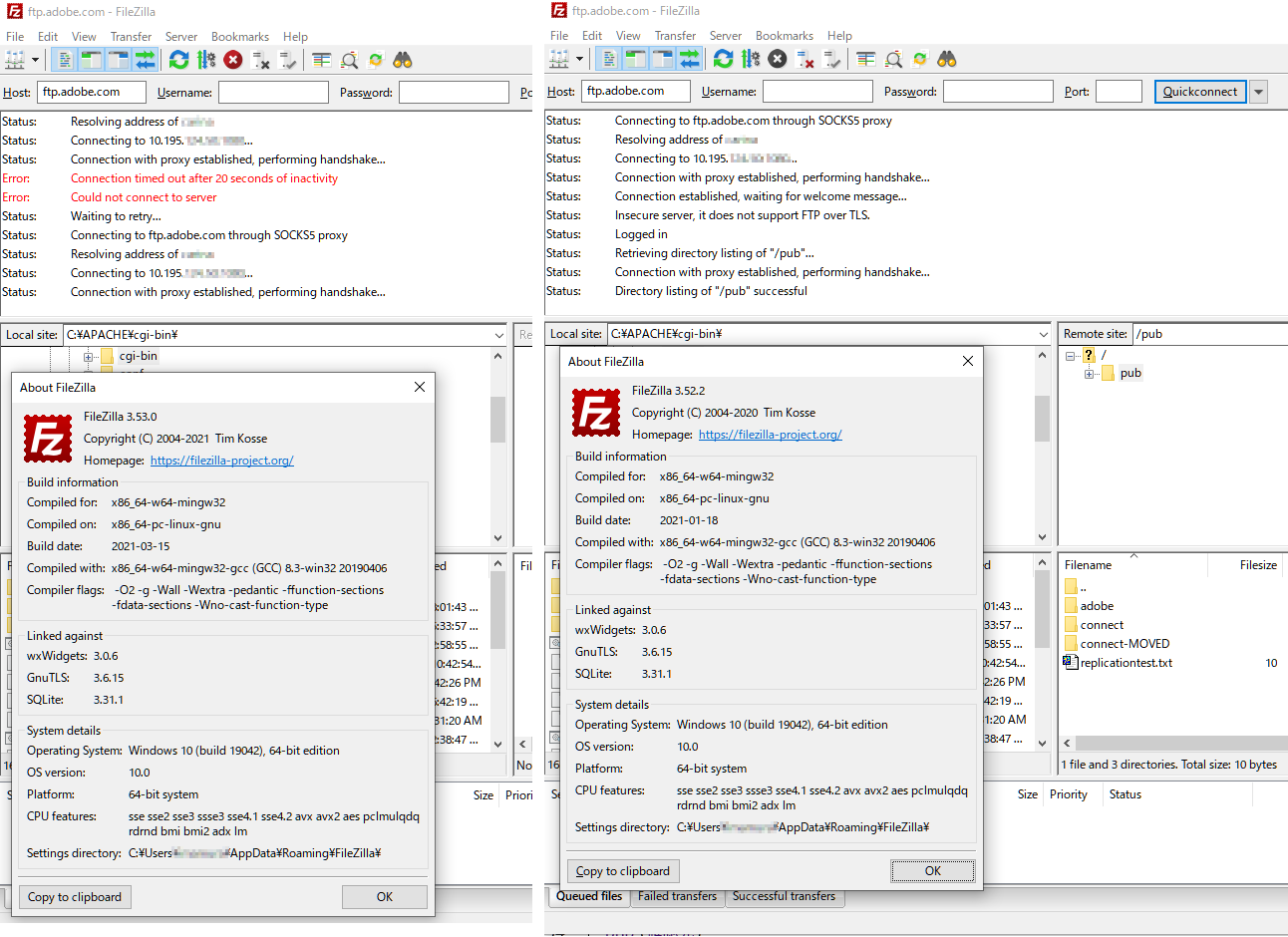Viewport: 1288px width, 937px height.
Task: Open homepage link in the 3.52.2 About dialog
Action: click(771, 435)
